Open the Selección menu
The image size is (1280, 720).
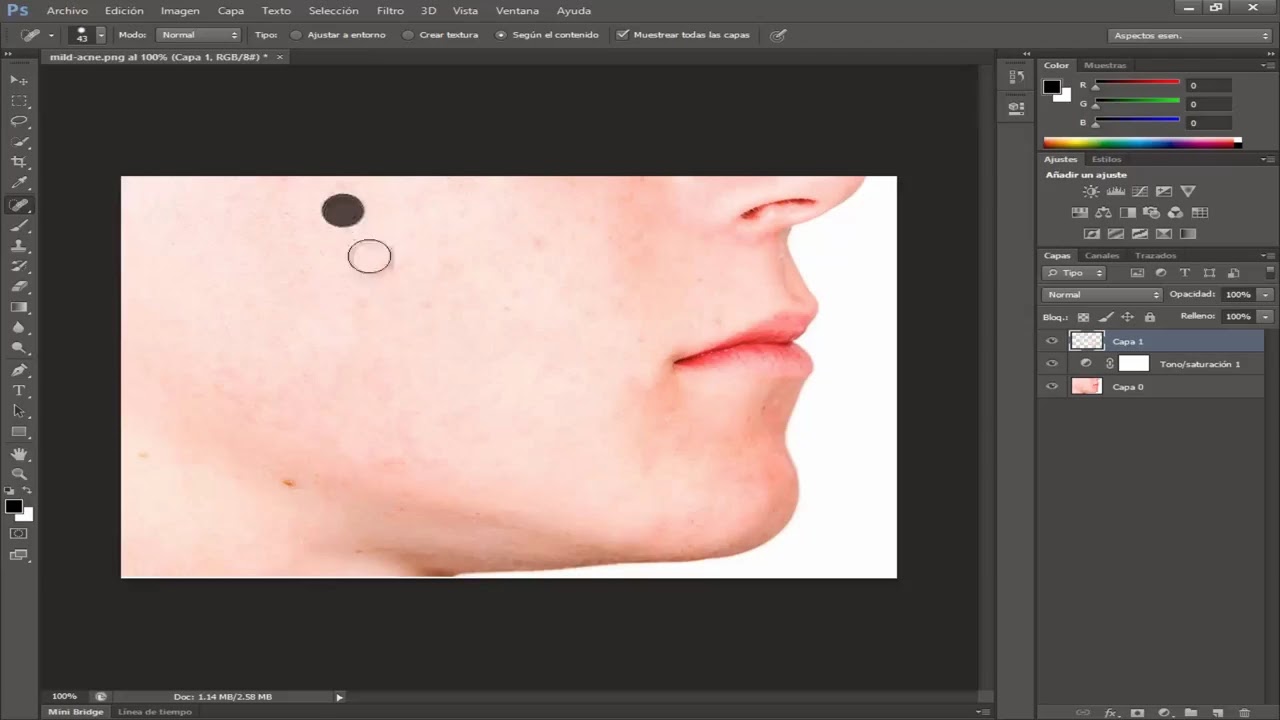[x=334, y=11]
